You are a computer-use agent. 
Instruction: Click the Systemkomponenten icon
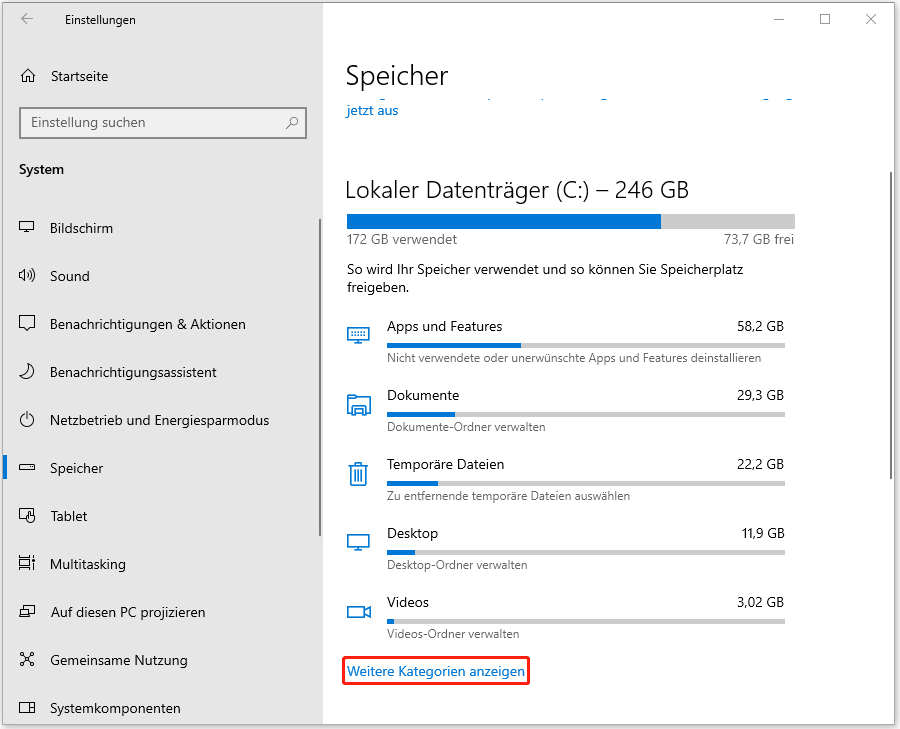point(27,707)
